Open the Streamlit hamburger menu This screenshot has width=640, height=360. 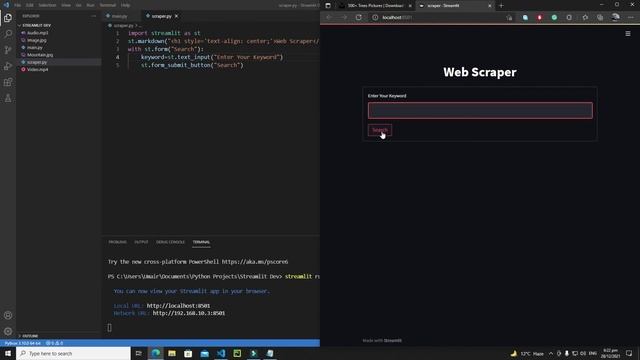pos(628,33)
